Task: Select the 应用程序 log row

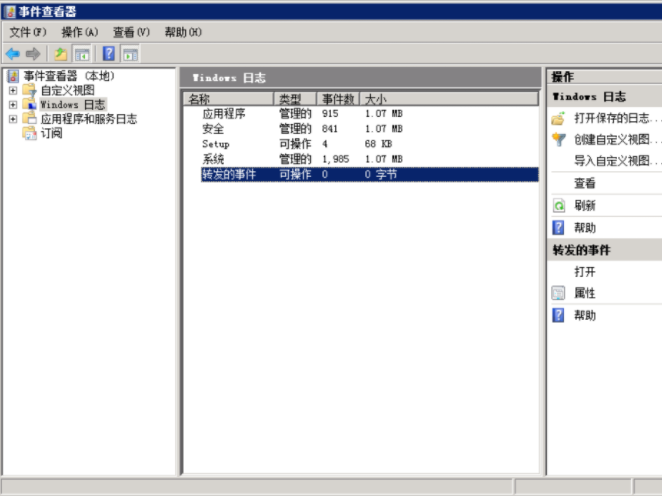Action: [x=361, y=114]
